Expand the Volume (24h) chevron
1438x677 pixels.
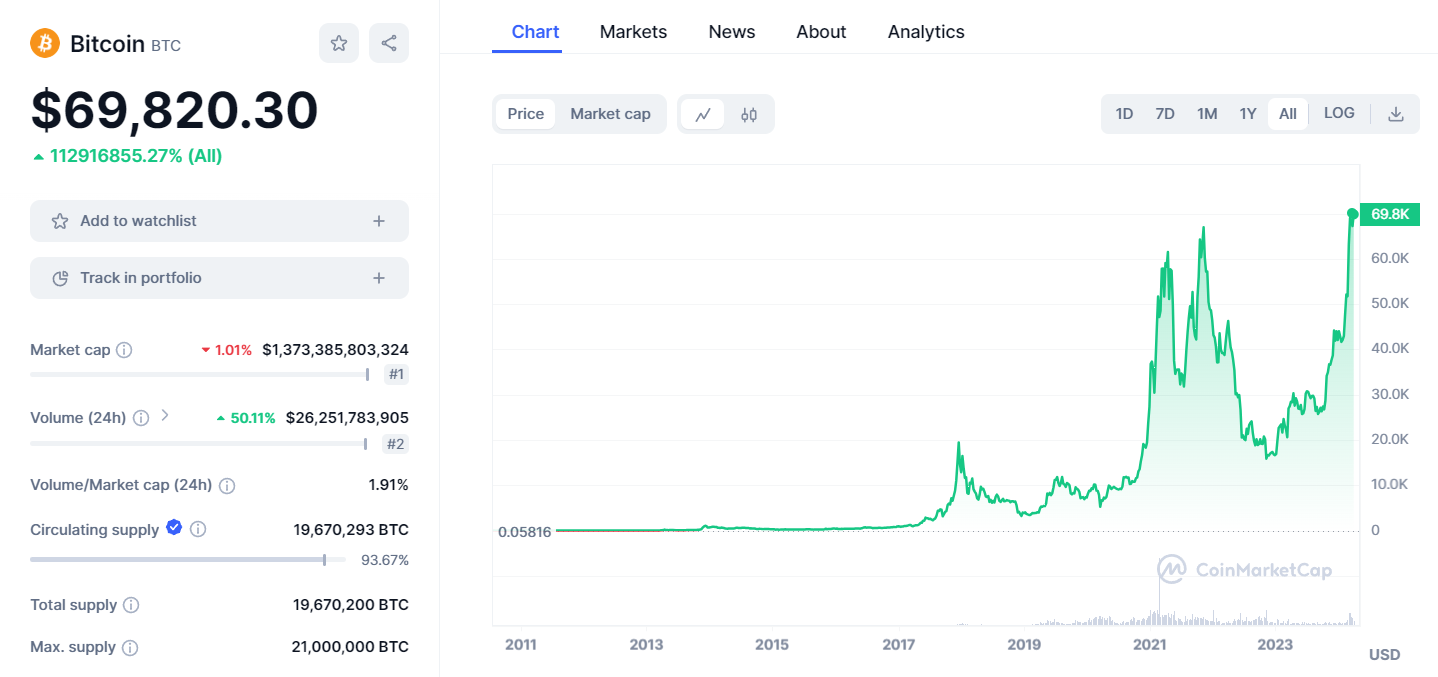click(165, 415)
